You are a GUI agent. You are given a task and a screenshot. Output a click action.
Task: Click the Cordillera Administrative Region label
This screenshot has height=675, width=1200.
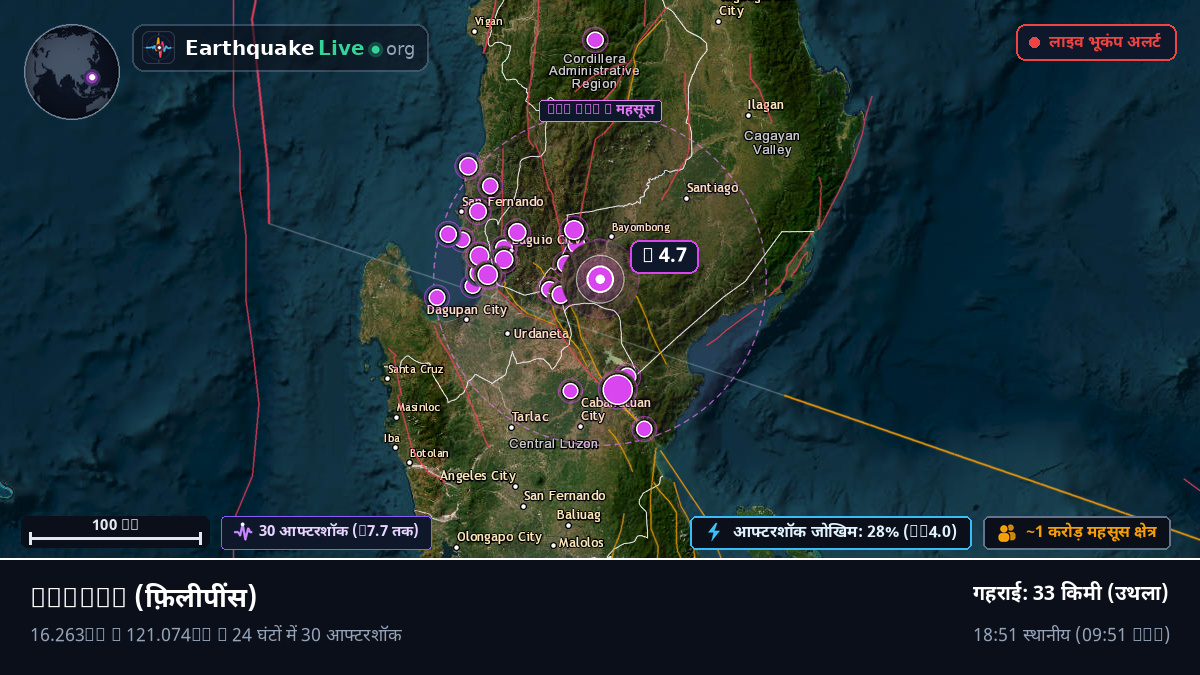pyautogui.click(x=594, y=71)
